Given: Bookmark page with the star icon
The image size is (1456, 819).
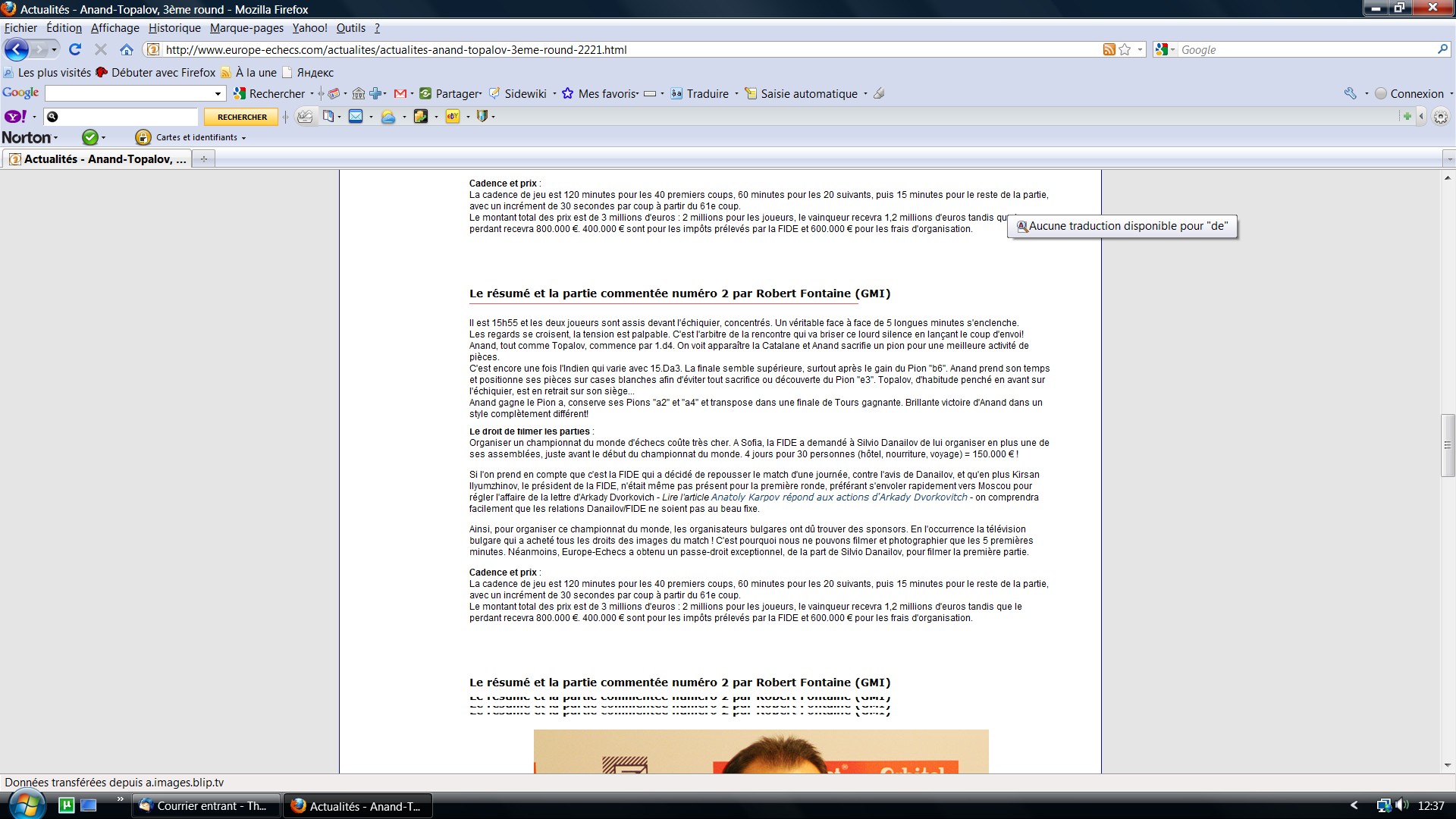Looking at the screenshot, I should point(1125,49).
